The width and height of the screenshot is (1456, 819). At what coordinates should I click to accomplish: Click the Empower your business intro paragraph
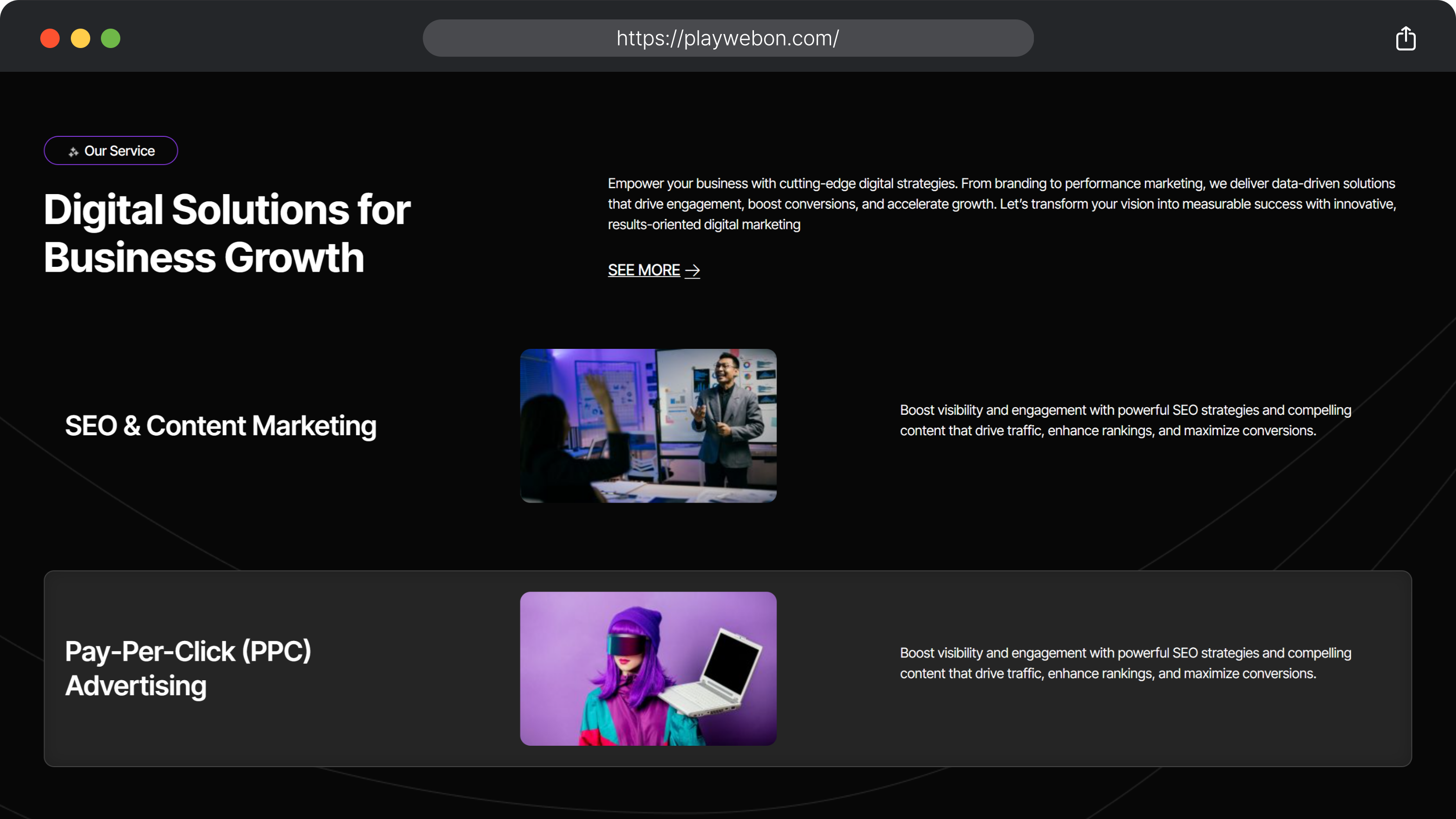click(x=1001, y=203)
